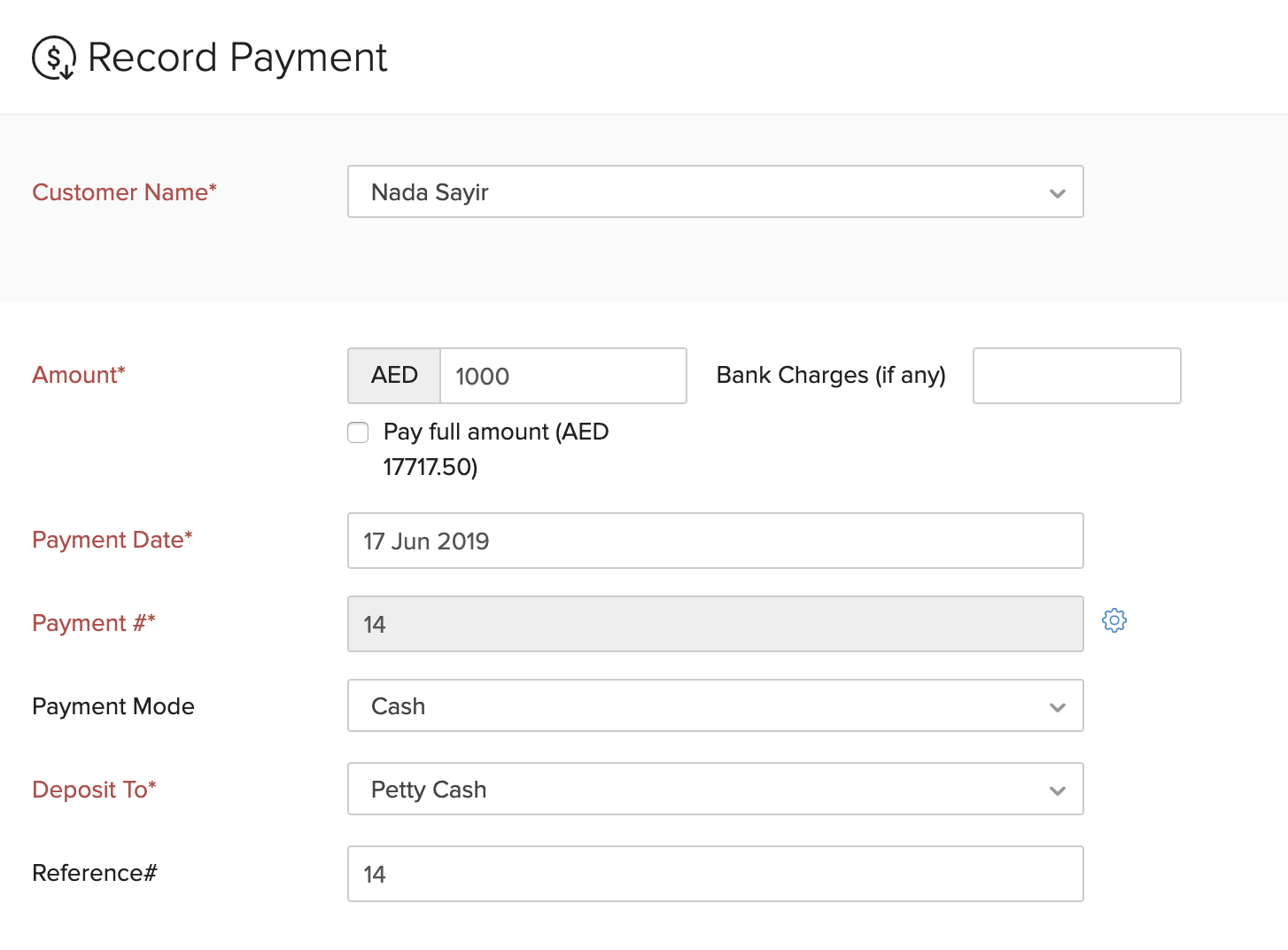
Task: Click the greyed Payment # field
Action: coord(715,624)
